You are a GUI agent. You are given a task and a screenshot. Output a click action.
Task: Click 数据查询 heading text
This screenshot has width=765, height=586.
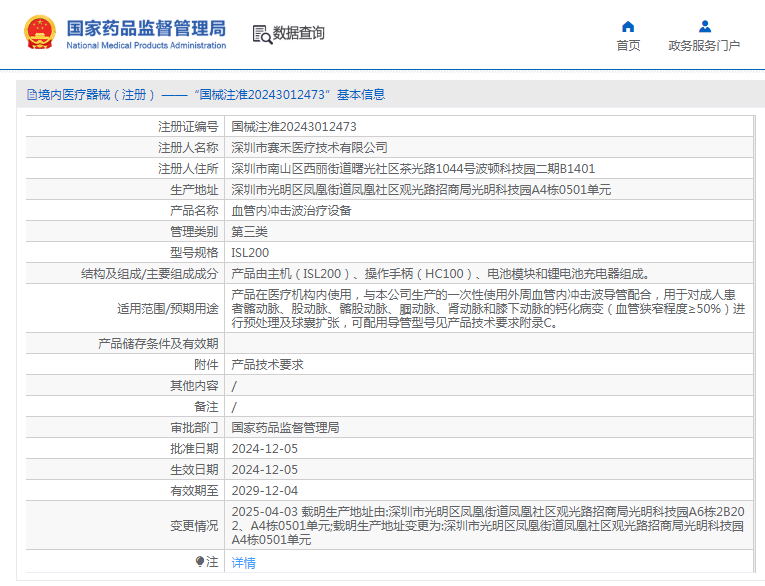[x=298, y=33]
